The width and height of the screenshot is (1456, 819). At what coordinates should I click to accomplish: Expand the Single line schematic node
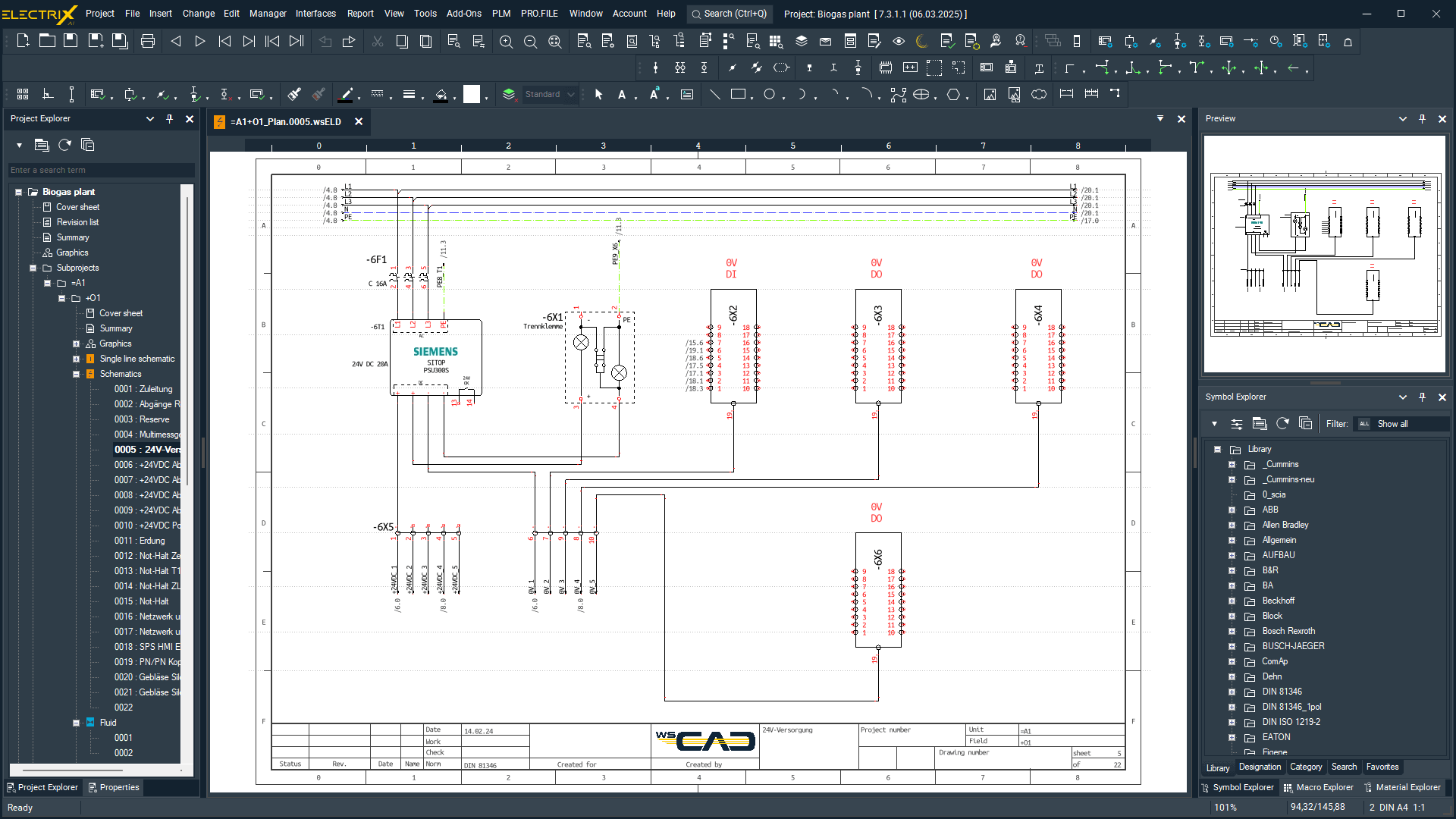[x=76, y=359]
